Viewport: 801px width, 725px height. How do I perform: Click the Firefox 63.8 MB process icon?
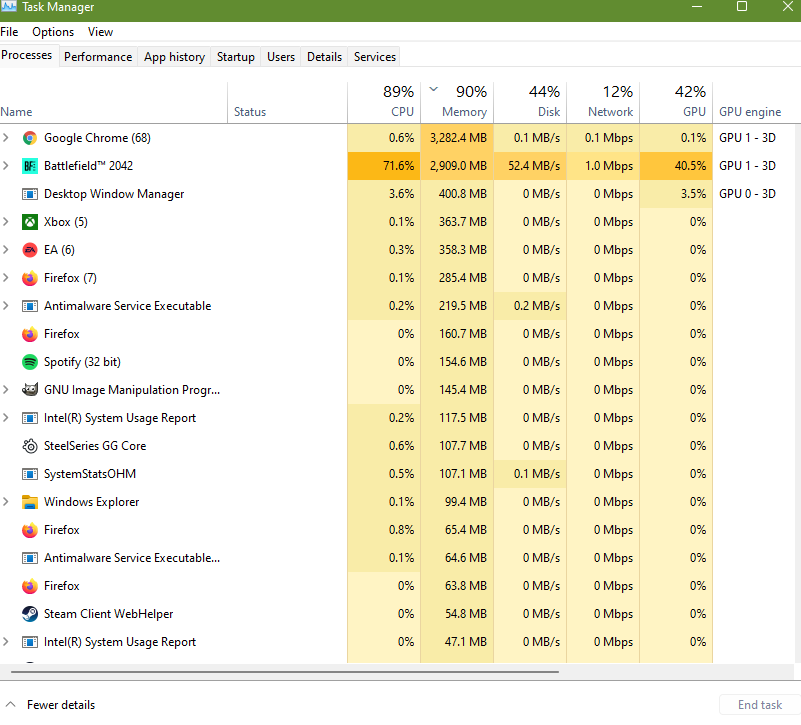click(30, 586)
